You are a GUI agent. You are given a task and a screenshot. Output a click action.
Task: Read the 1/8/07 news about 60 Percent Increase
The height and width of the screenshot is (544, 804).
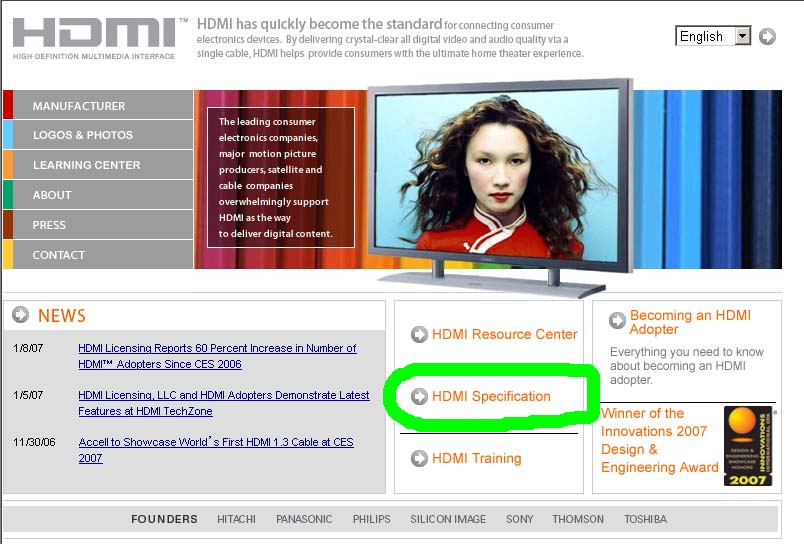[x=217, y=356]
